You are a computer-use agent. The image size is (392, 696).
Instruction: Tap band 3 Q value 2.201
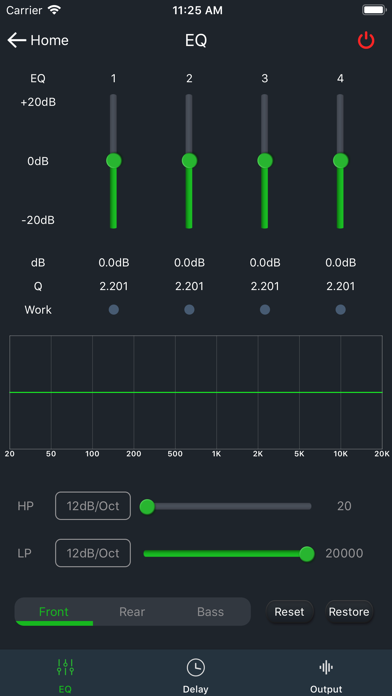point(265,286)
